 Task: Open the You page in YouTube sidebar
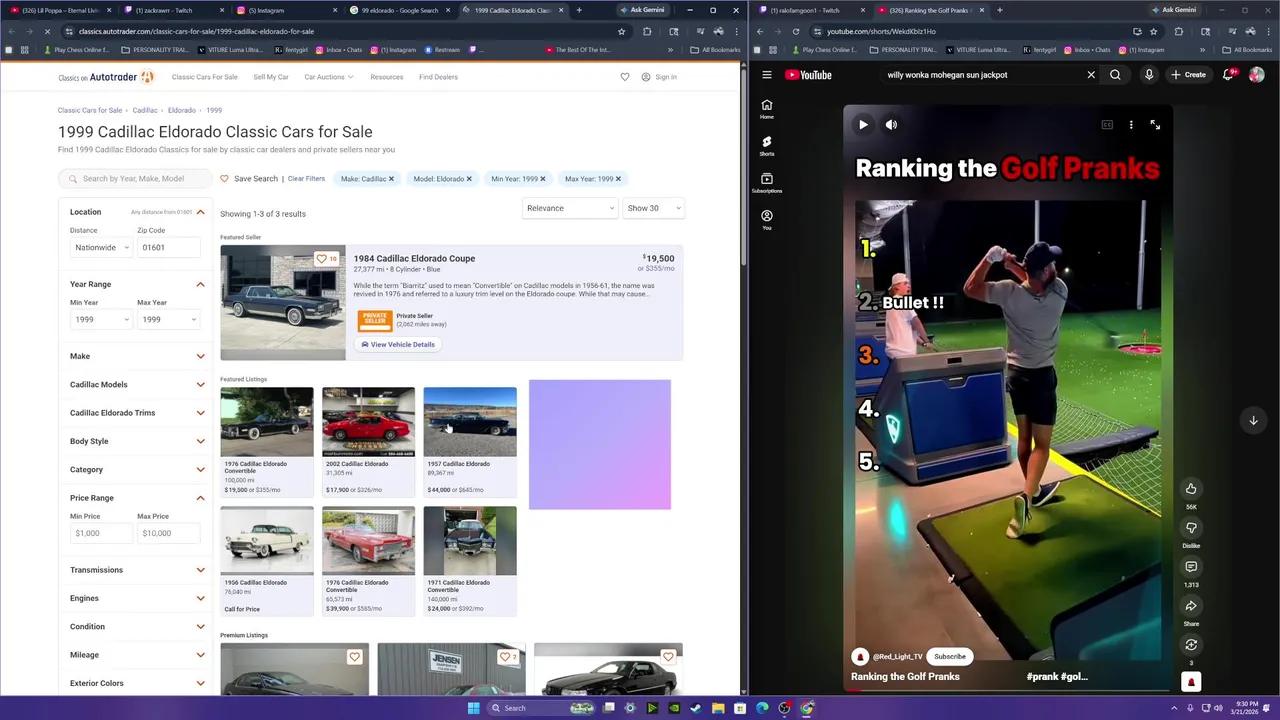point(767,220)
